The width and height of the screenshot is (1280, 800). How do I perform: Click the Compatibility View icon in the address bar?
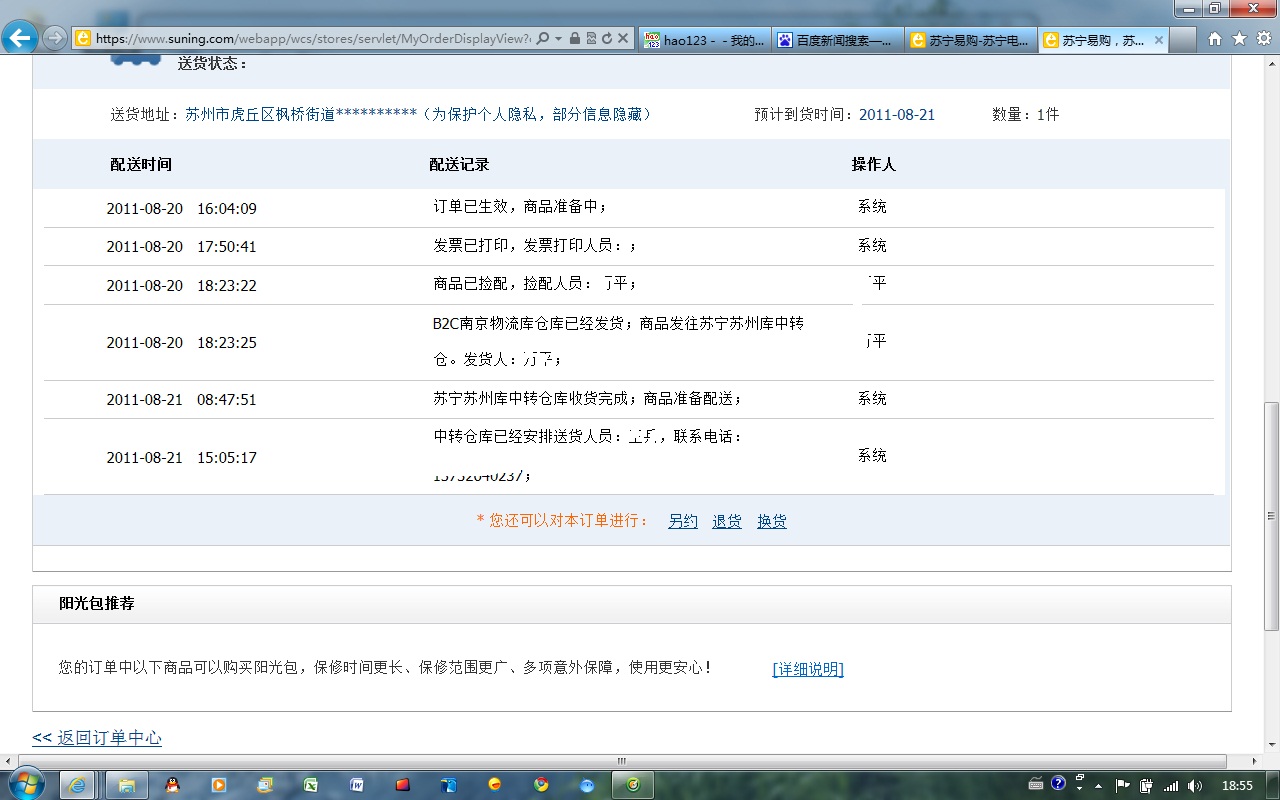(590, 37)
